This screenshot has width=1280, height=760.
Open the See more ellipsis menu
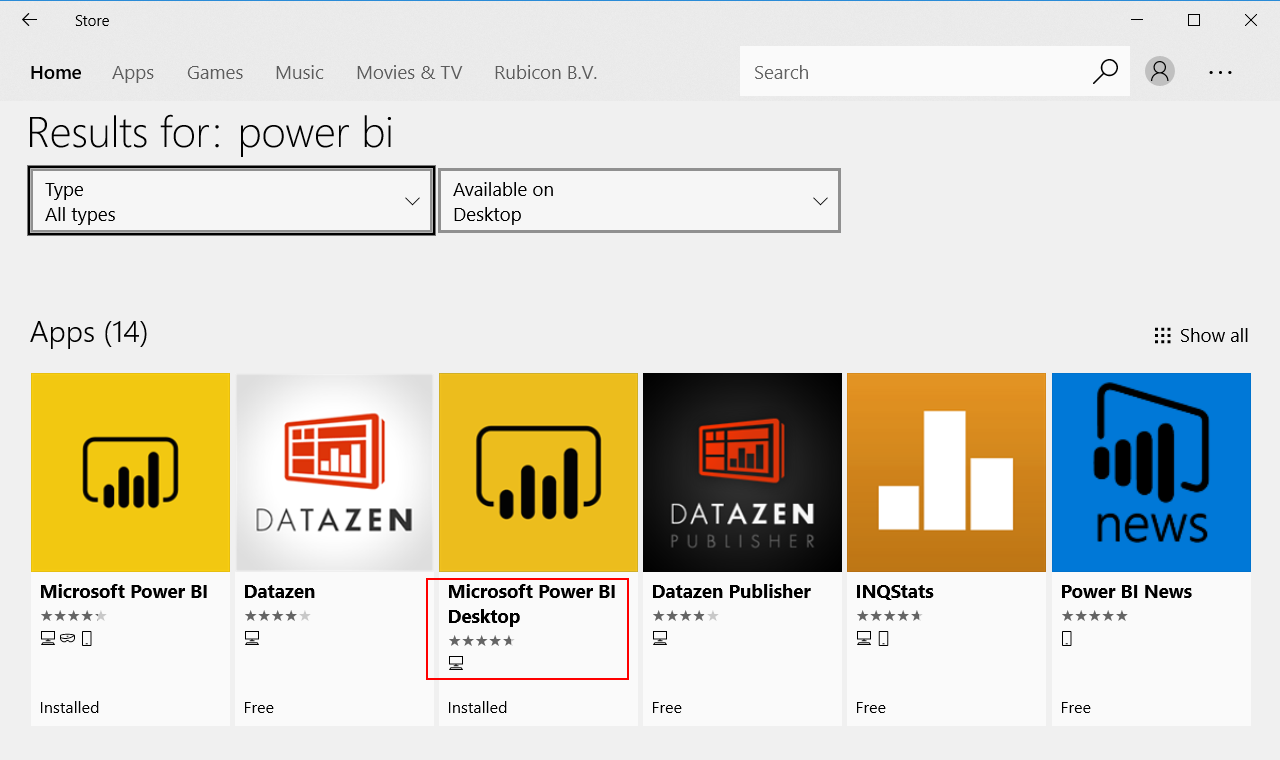(x=1220, y=71)
